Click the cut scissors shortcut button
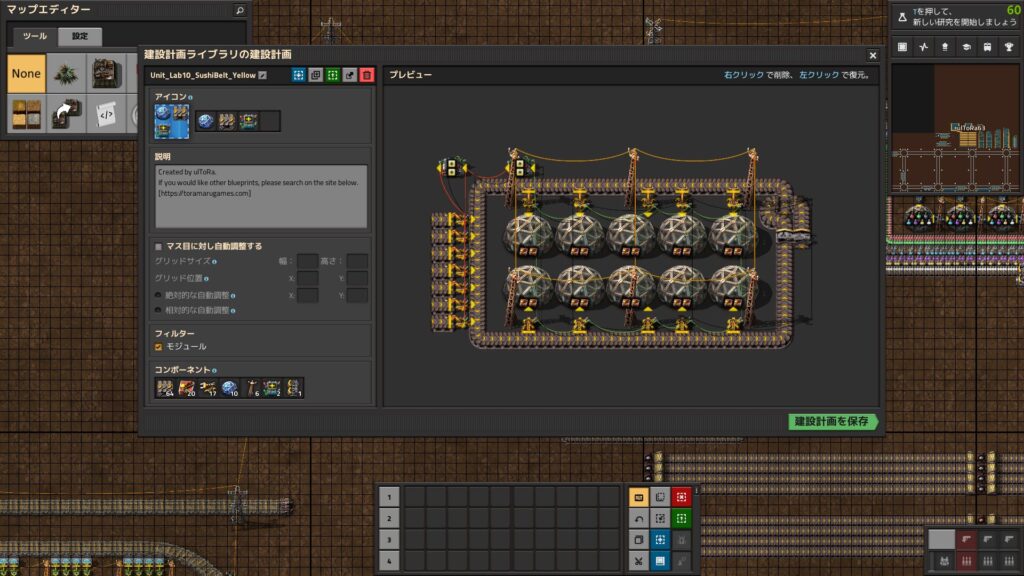 pos(639,561)
